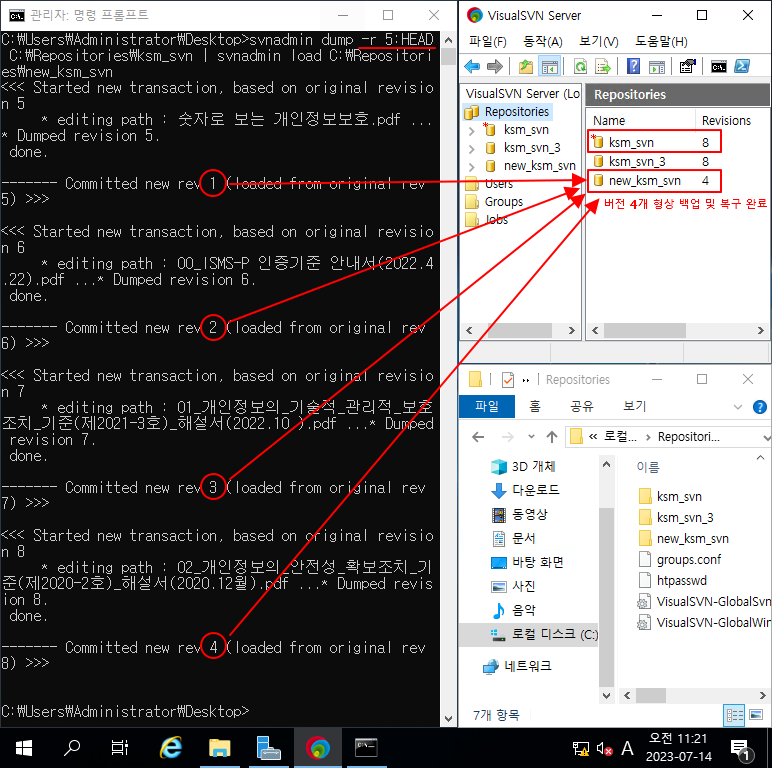The height and width of the screenshot is (768, 772).
Task: Click the Refresh icon in VisualSVN toolbar
Action: (x=580, y=66)
